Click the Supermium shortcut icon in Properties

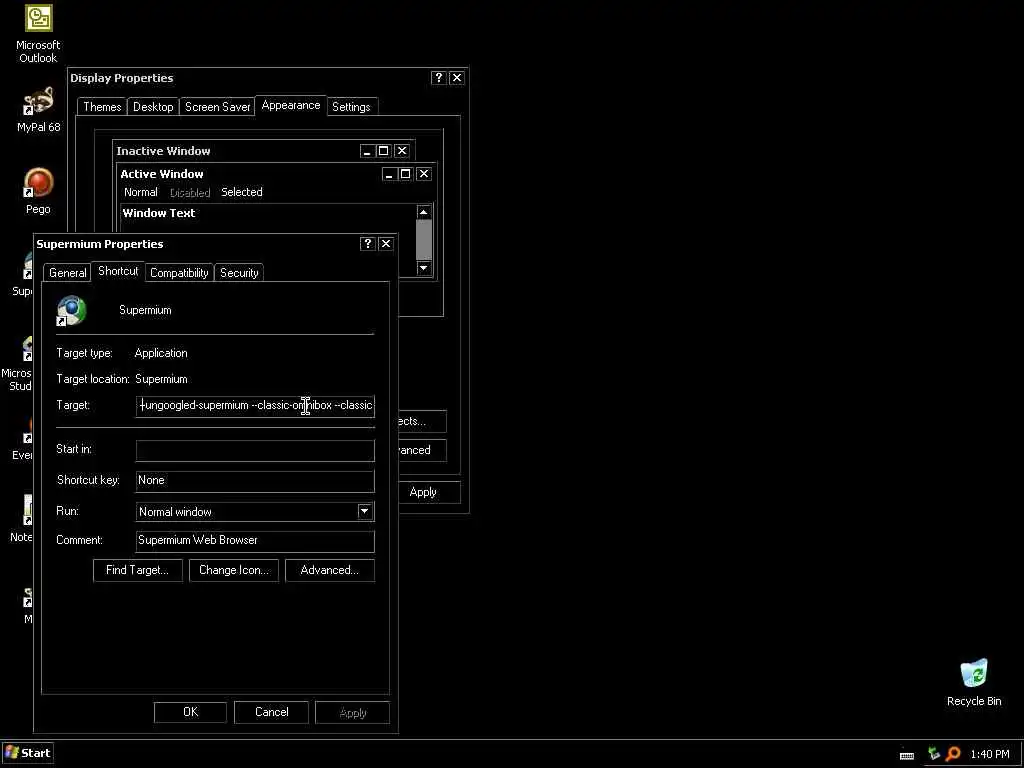click(x=71, y=310)
